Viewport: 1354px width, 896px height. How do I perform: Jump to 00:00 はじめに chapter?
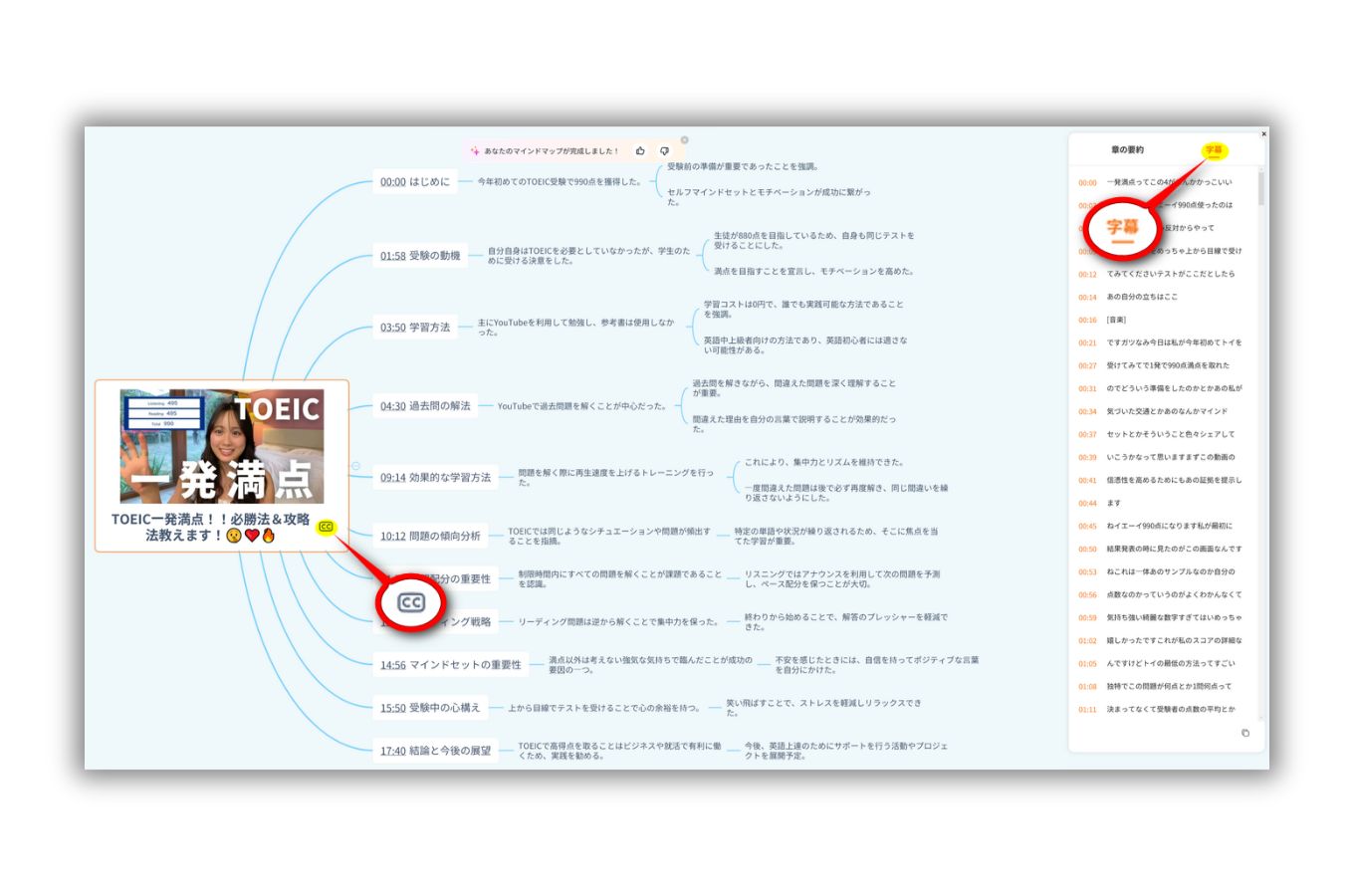414,182
